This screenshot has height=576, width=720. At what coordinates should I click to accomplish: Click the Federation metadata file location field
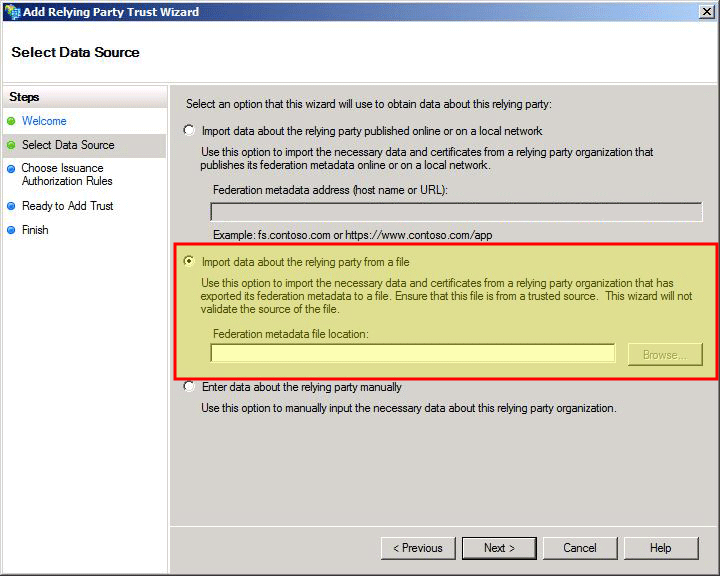[x=412, y=354]
